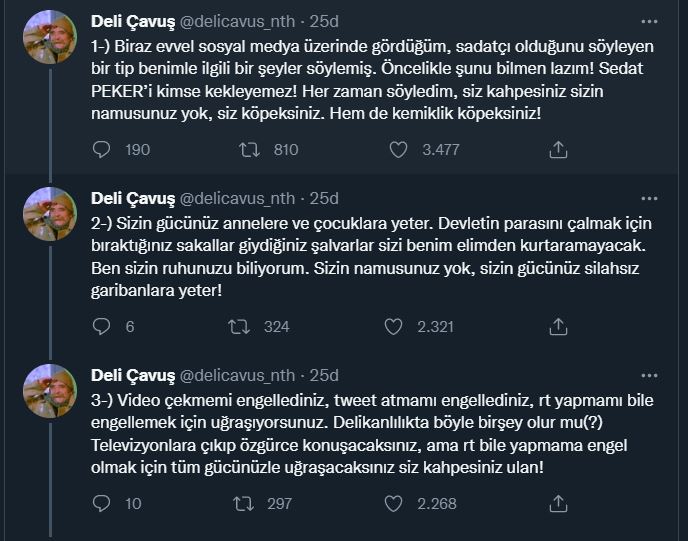Reply to the first tweet with 190 replies
The image size is (688, 541).
[x=101, y=150]
